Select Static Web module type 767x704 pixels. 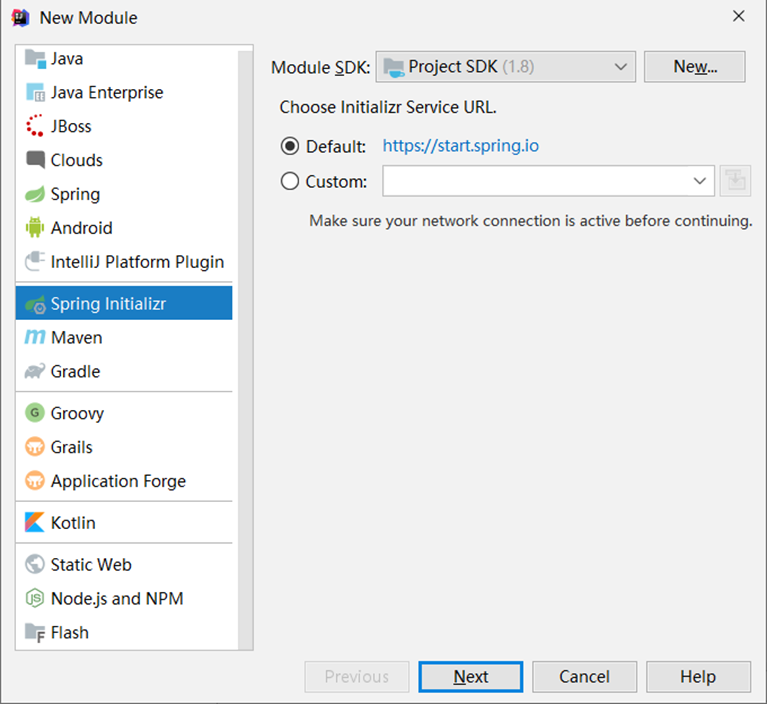(x=91, y=565)
